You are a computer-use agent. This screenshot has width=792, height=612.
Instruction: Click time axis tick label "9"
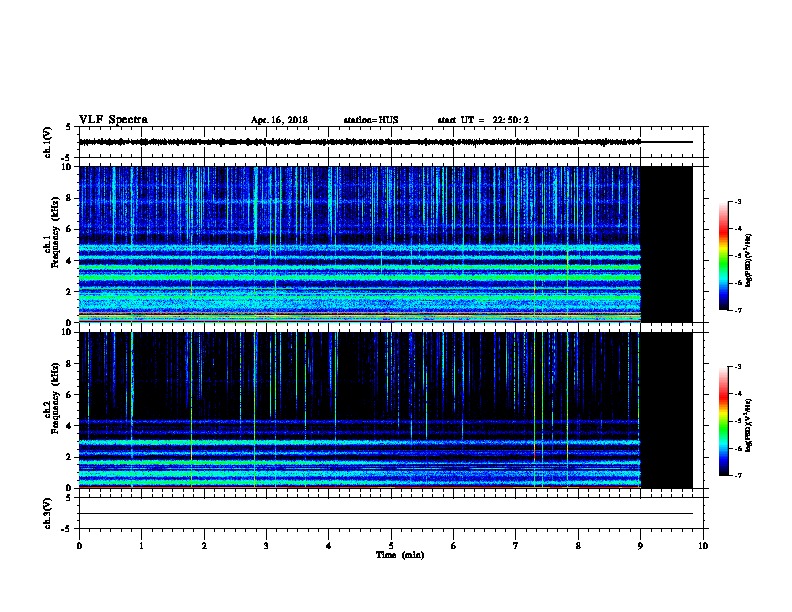(x=640, y=546)
